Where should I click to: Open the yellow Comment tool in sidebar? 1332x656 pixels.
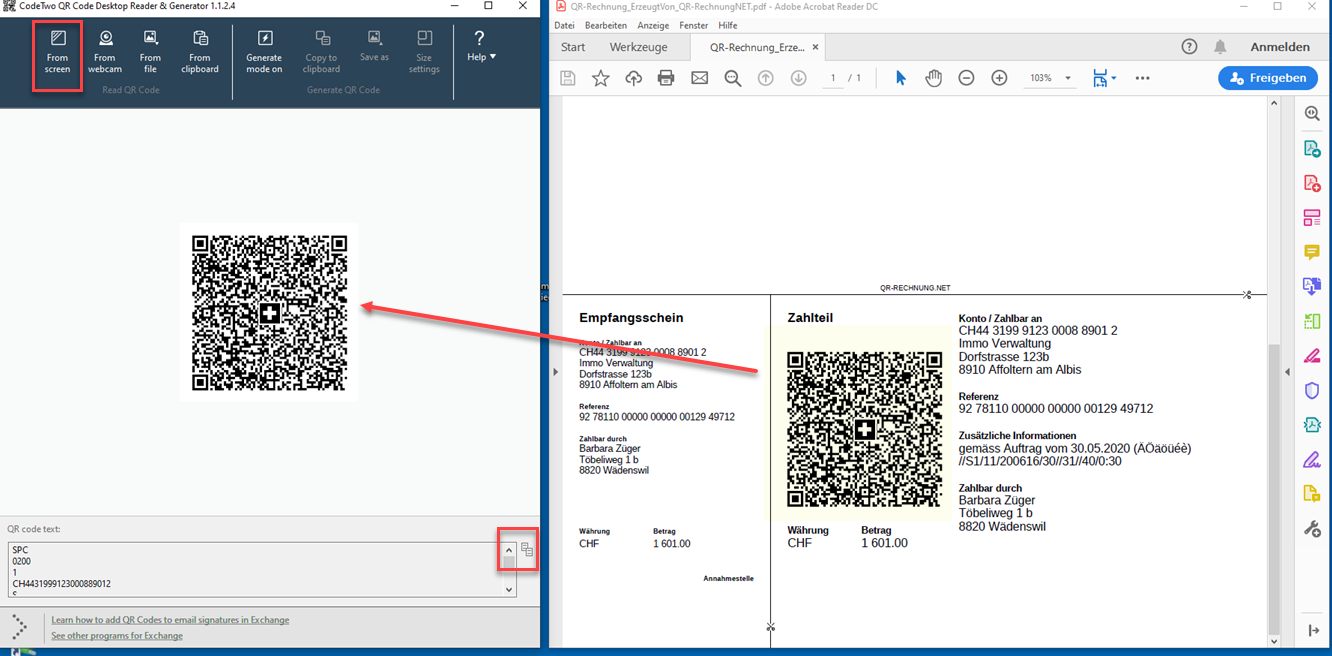[x=1312, y=252]
